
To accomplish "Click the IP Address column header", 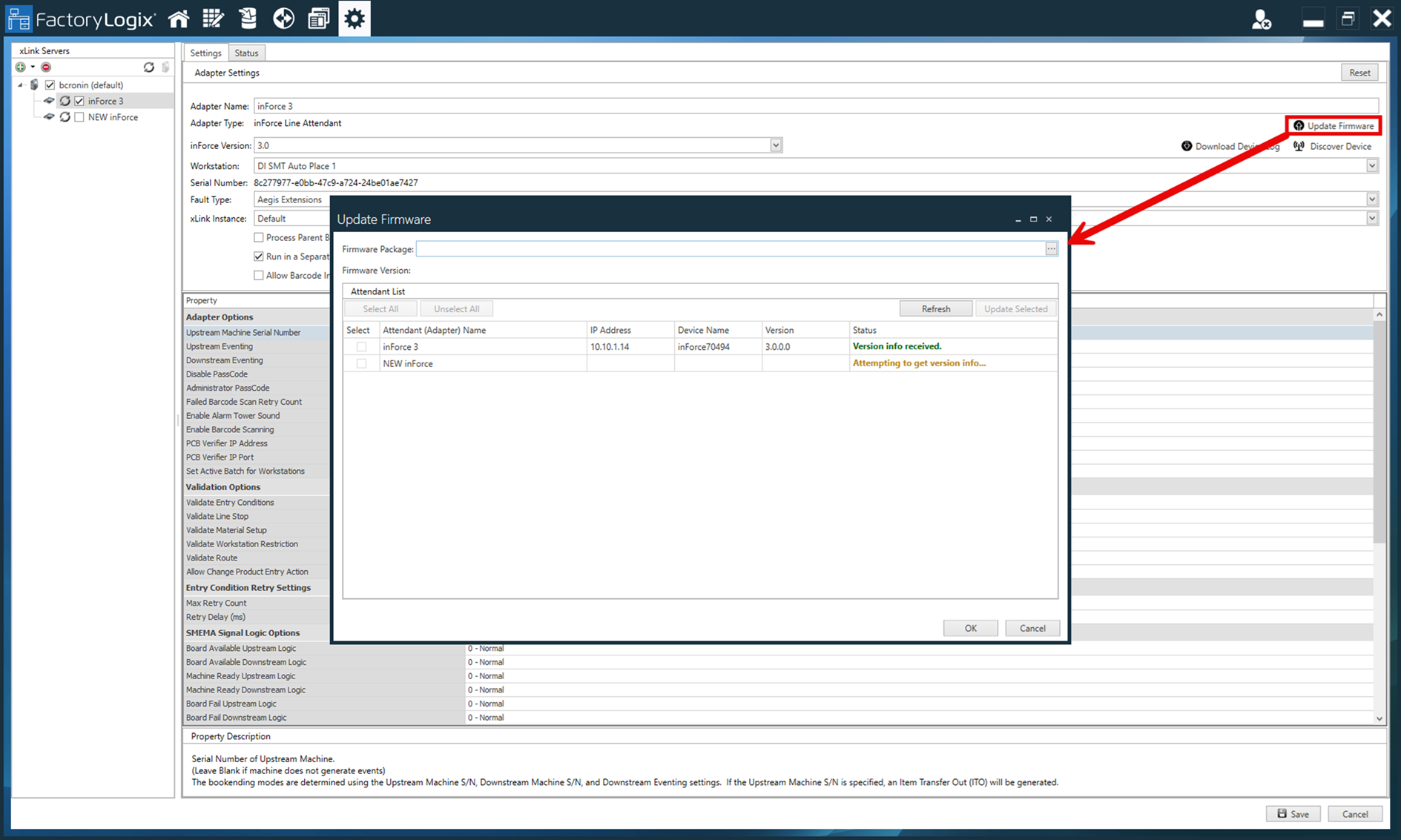I will coord(630,330).
